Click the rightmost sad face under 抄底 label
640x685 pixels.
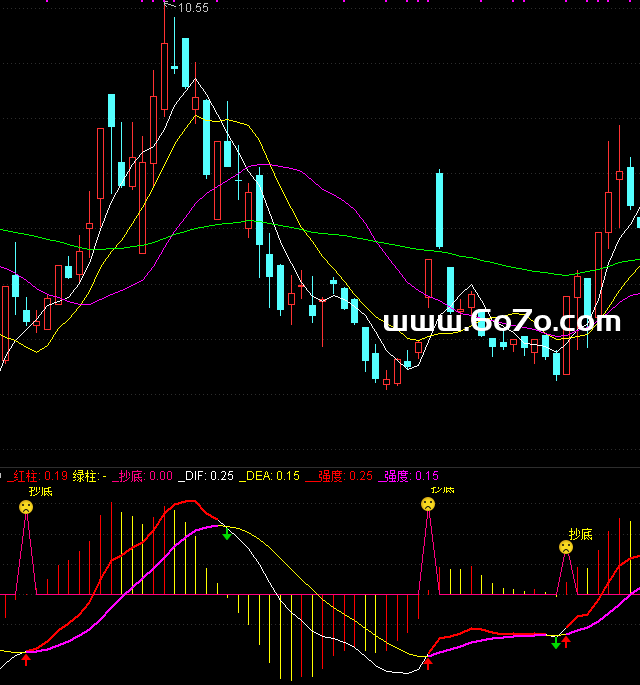tap(566, 547)
